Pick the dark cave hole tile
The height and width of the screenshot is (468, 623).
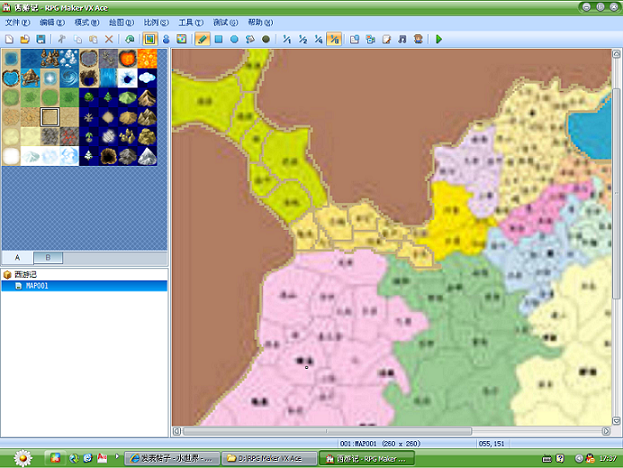[x=108, y=156]
